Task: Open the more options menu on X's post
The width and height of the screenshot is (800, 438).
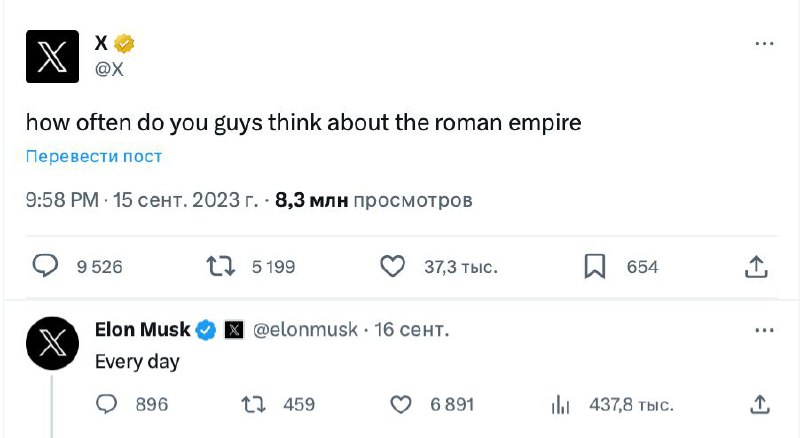Action: 764,45
